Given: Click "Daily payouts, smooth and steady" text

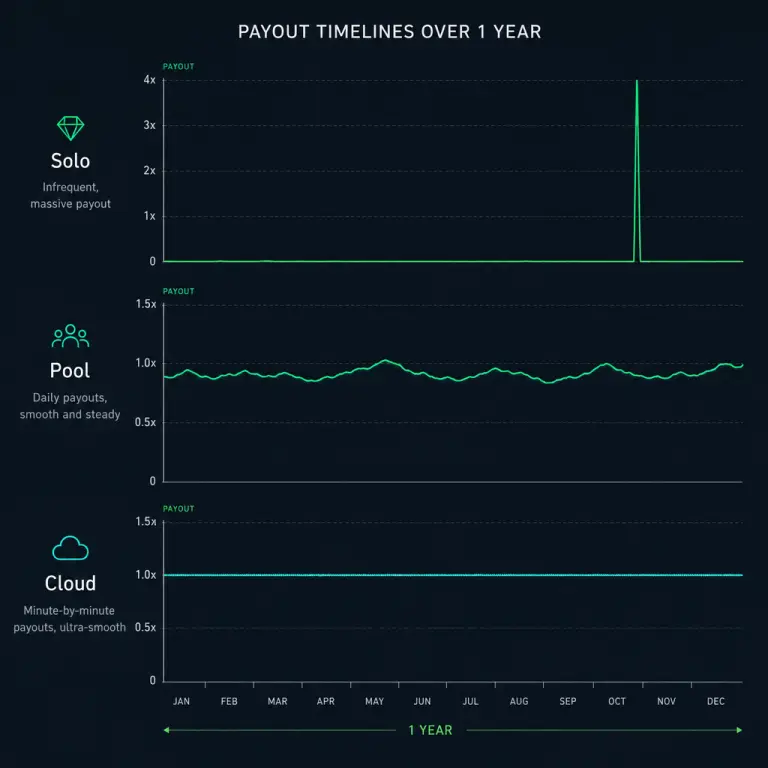Looking at the screenshot, I should click(x=70, y=406).
